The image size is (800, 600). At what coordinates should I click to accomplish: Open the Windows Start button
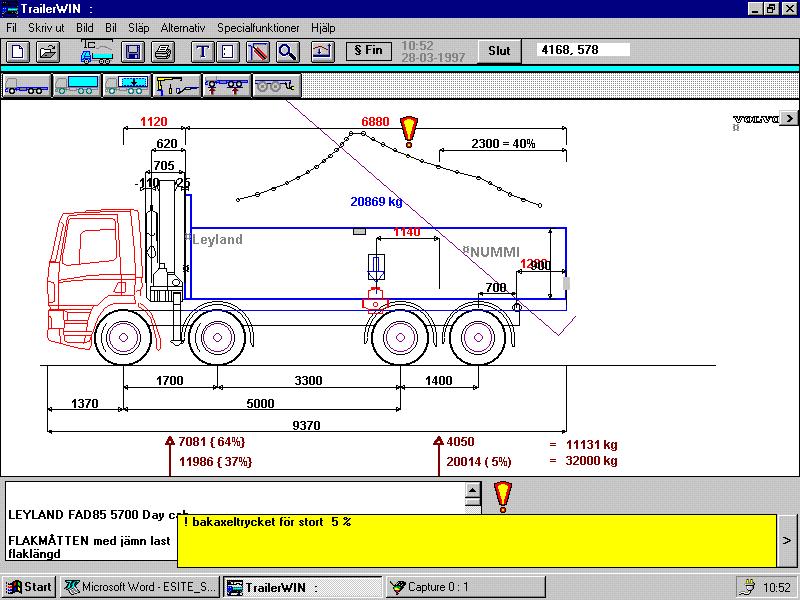30,587
